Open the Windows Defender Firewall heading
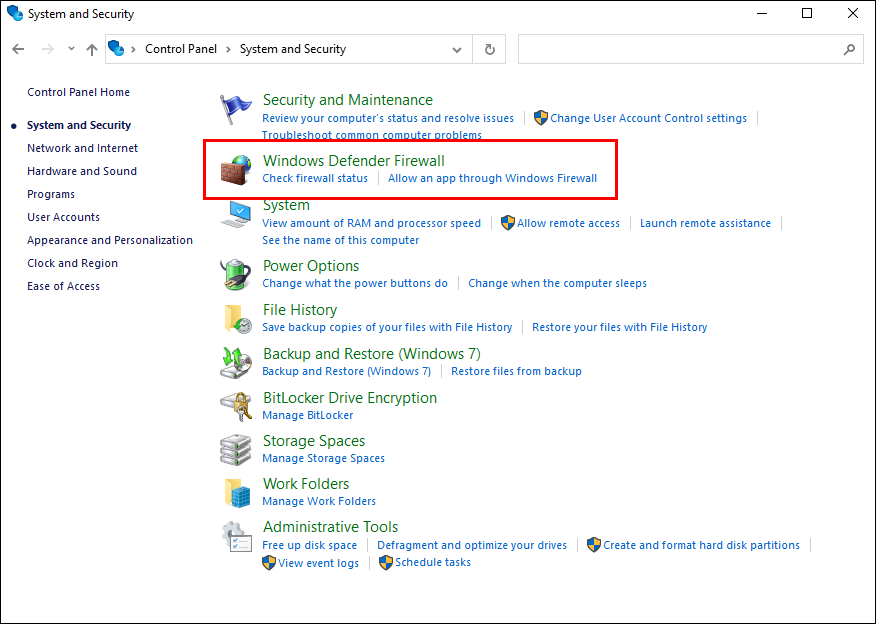Image resolution: width=876 pixels, height=624 pixels. click(x=354, y=160)
